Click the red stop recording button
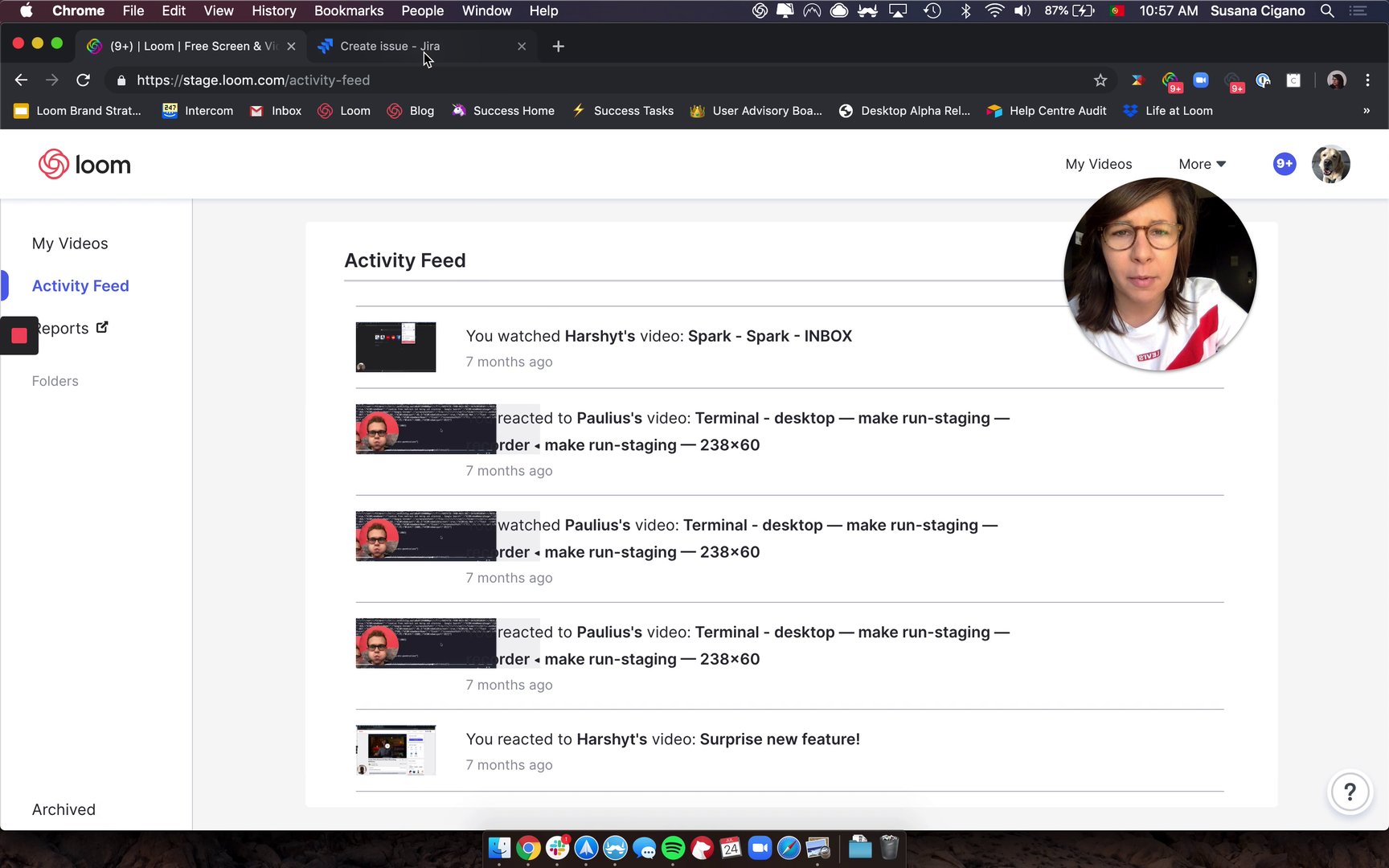 (x=19, y=335)
